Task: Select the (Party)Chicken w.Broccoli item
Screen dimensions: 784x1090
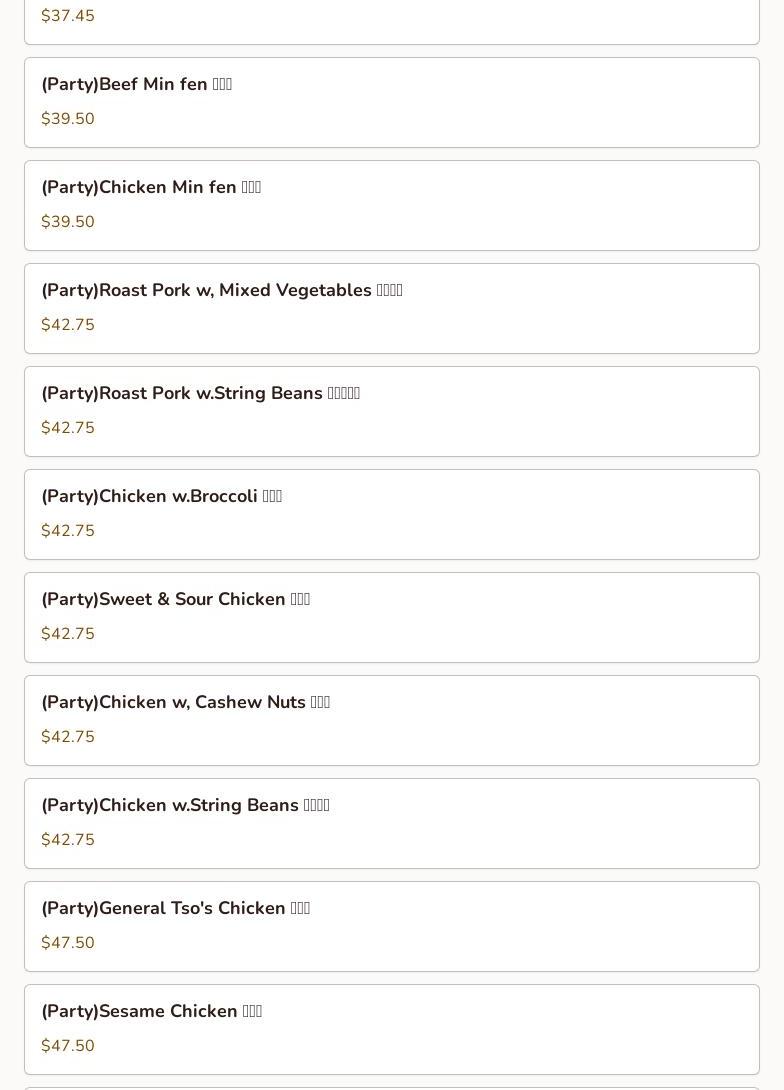Action: [161, 497]
